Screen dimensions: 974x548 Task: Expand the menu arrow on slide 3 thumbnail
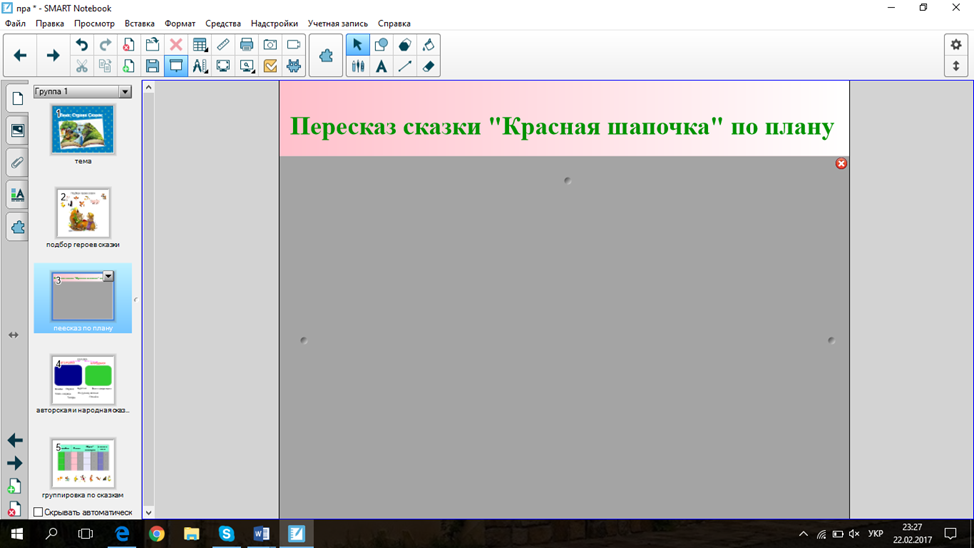tap(108, 276)
